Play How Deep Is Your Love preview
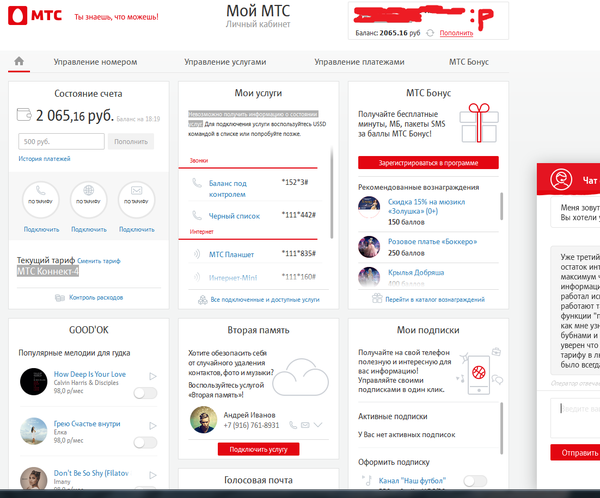 (152, 377)
